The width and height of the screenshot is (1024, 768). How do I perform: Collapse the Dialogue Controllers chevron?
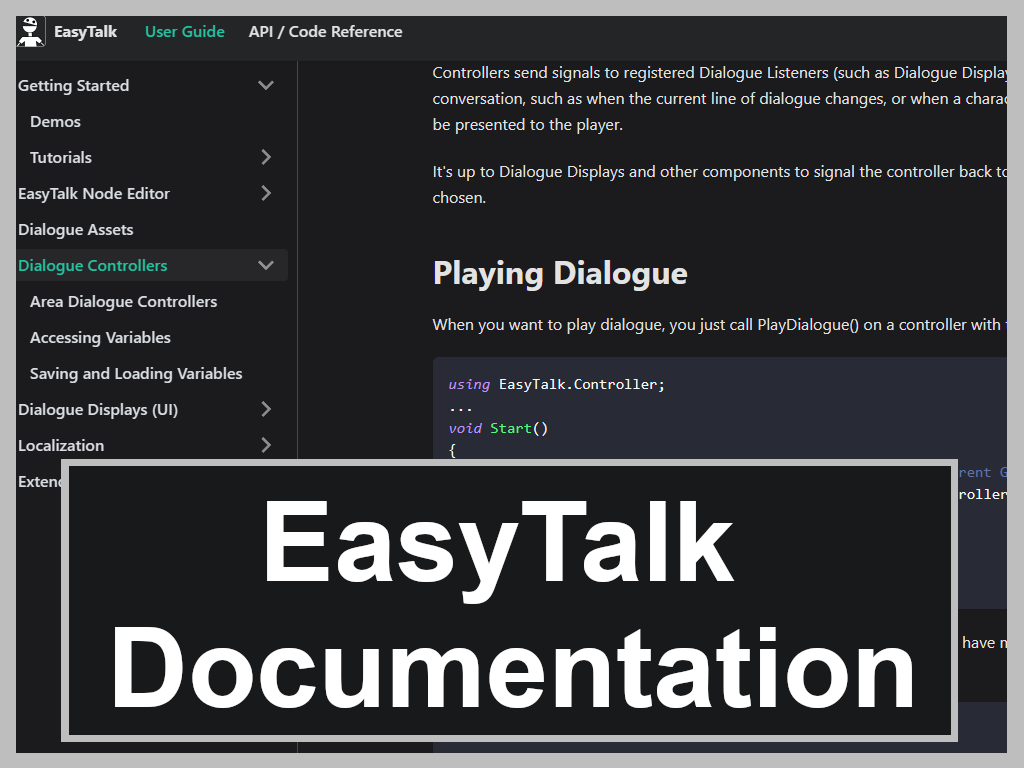point(266,266)
